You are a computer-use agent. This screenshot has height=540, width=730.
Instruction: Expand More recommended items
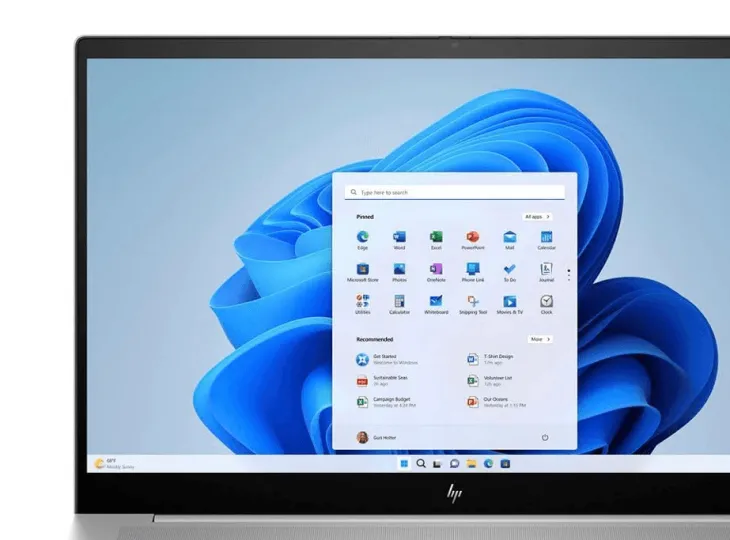540,339
